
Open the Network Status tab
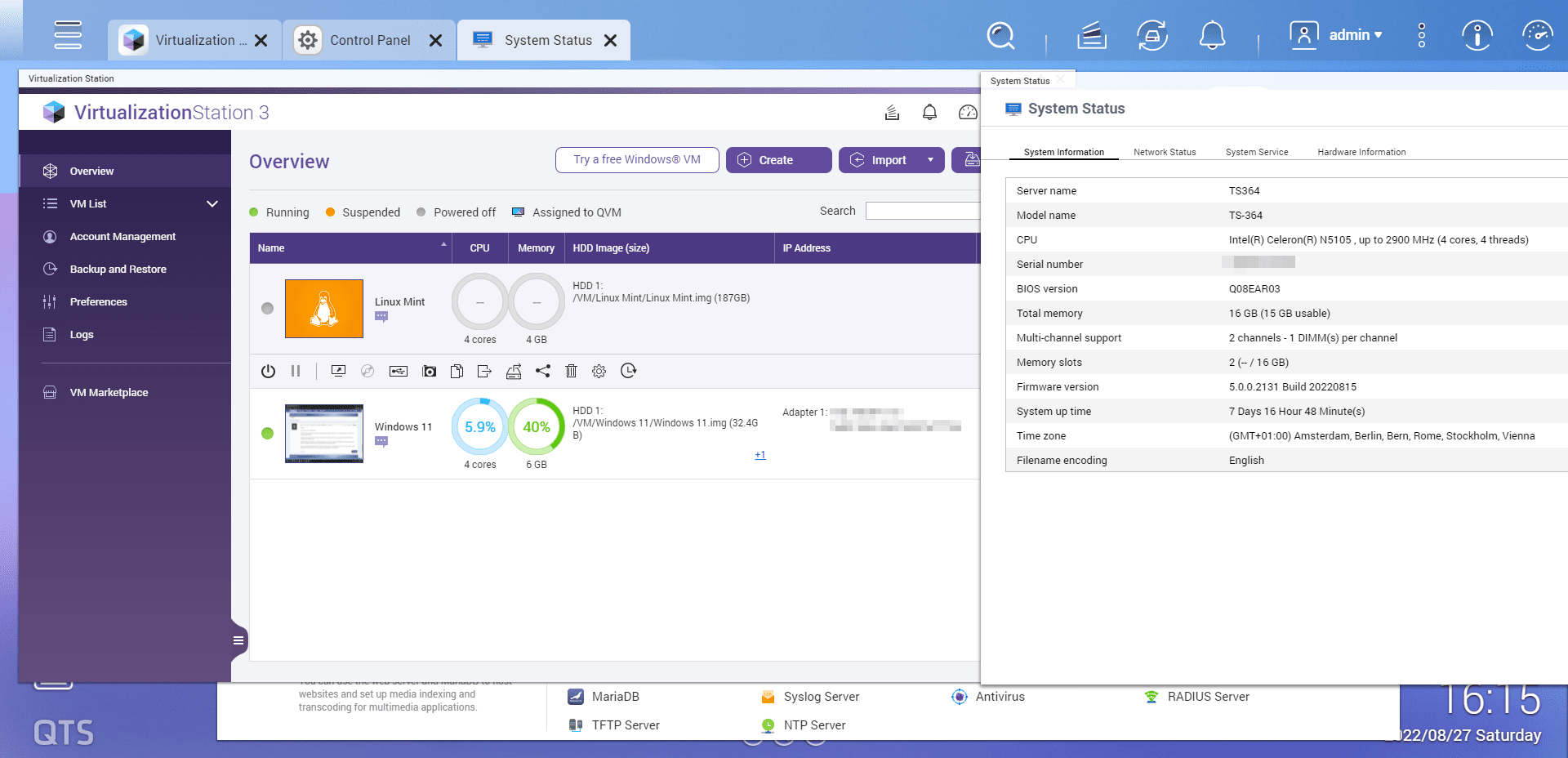click(1165, 152)
